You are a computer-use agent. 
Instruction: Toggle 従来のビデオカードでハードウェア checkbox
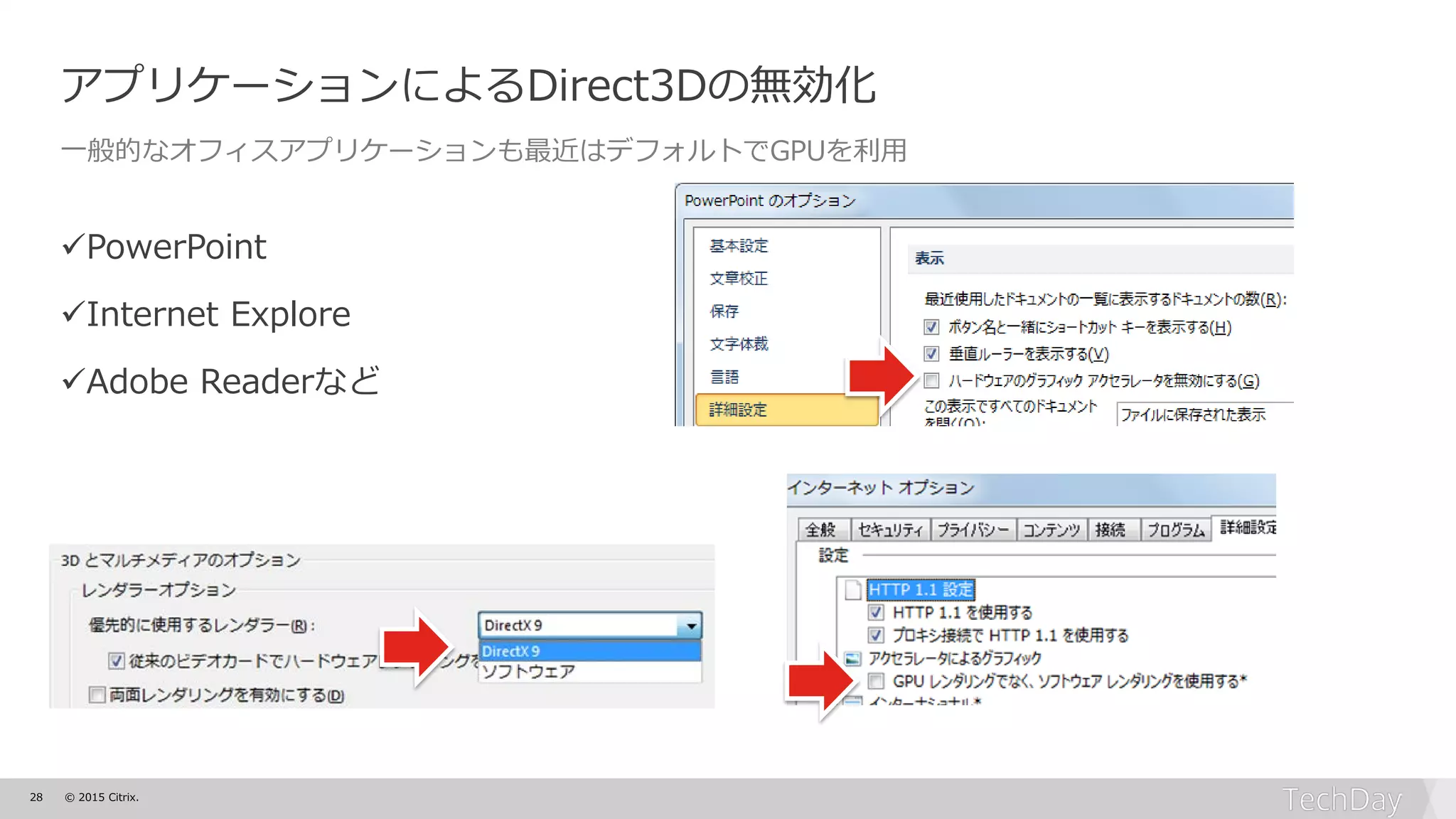[x=116, y=661]
